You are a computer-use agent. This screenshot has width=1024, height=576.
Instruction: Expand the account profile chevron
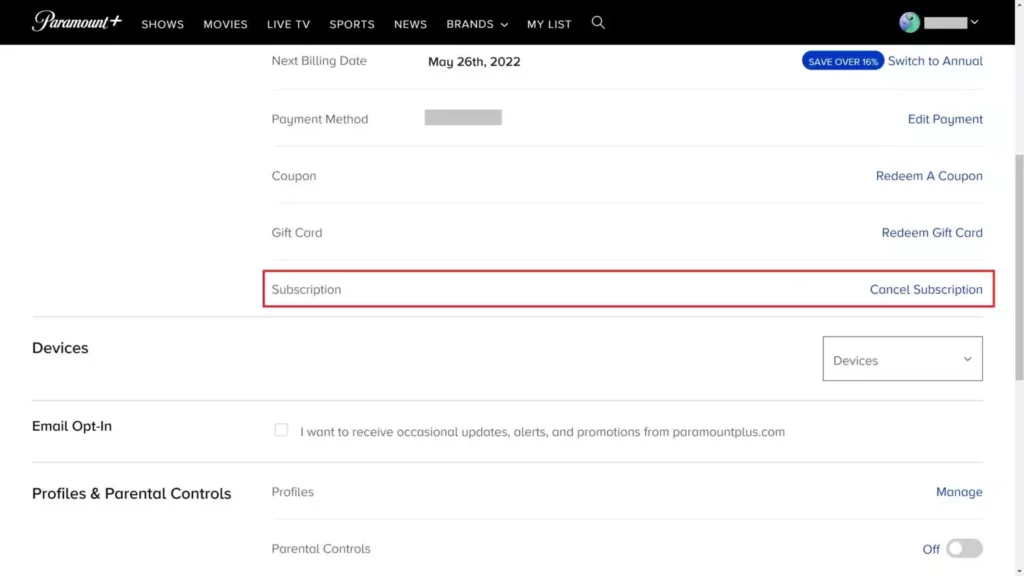(x=974, y=22)
